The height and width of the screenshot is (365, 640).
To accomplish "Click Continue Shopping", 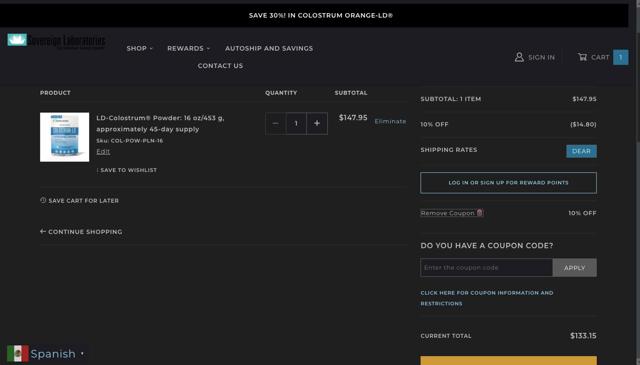I will pyautogui.click(x=85, y=232).
